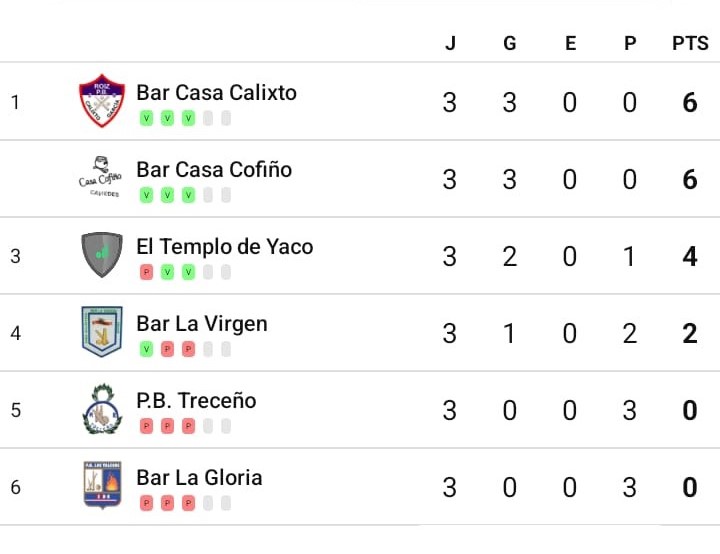Click the E draws column header

point(570,43)
